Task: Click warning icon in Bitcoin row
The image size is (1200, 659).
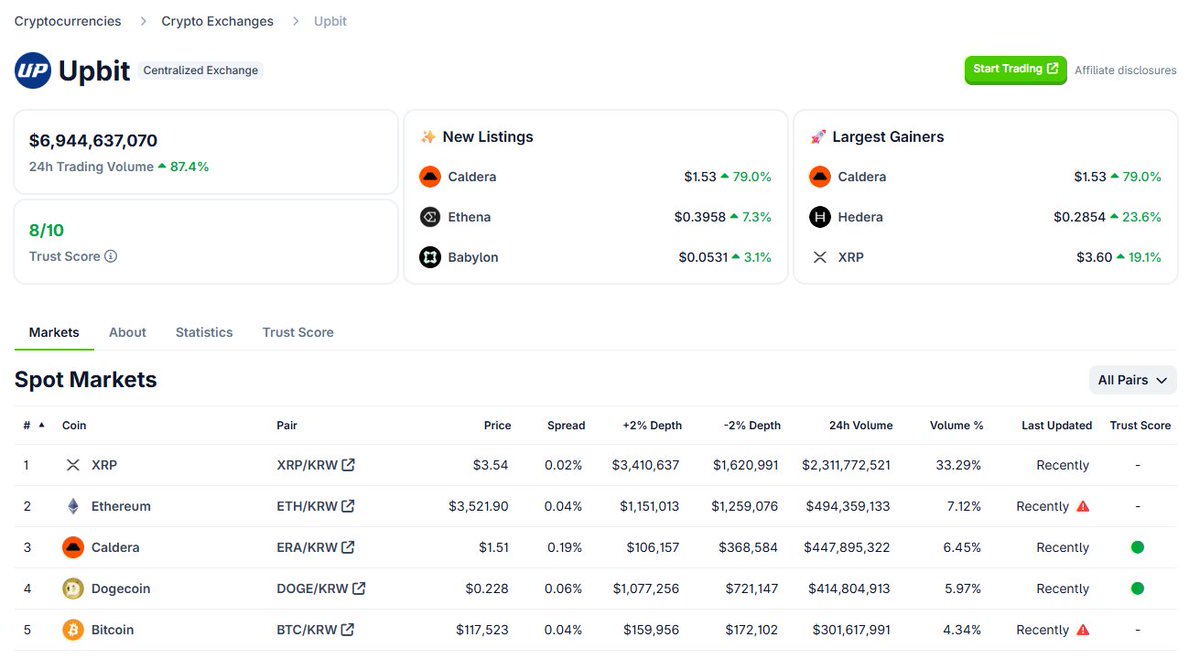Action: click(x=1083, y=630)
